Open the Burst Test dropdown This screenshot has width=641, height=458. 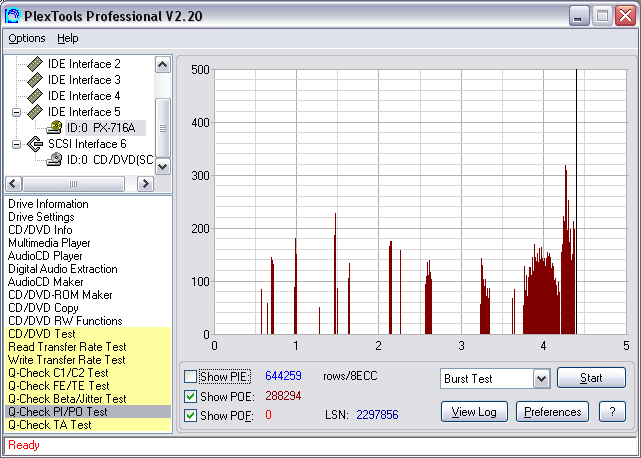click(541, 379)
